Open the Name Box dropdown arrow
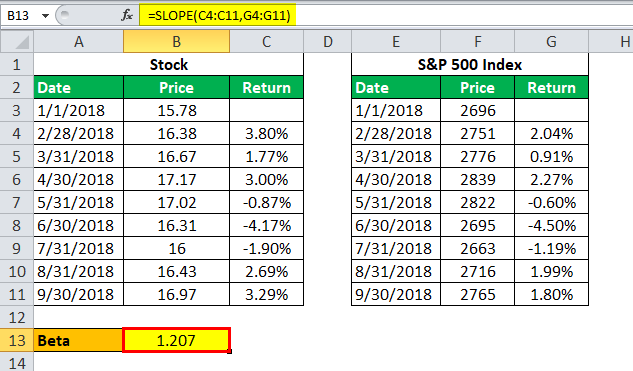This screenshot has width=633, height=371. 45,16
